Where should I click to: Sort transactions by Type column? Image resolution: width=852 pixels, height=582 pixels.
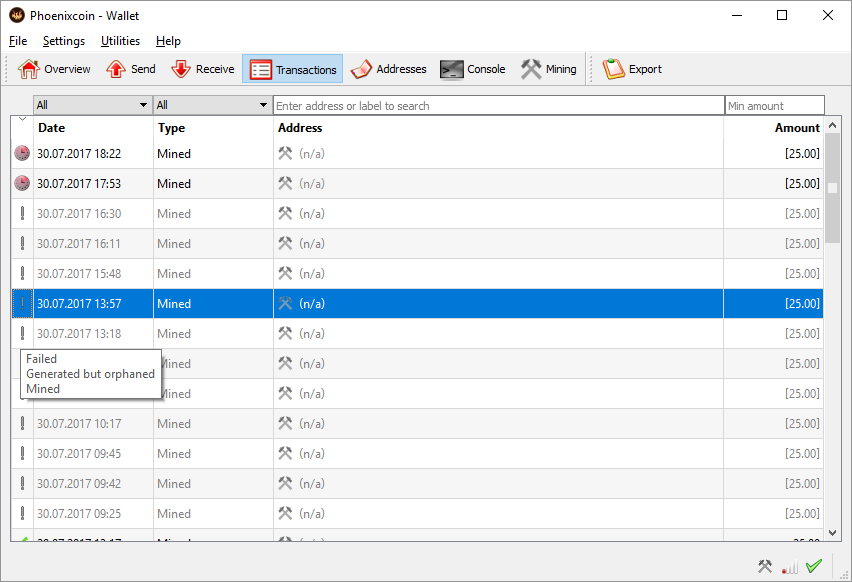click(x=171, y=128)
